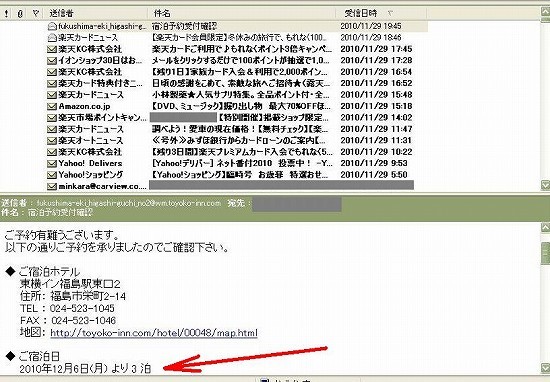550x382 pixels.
Task: Click preview pane scrollbar down arrow
Action: (545, 368)
